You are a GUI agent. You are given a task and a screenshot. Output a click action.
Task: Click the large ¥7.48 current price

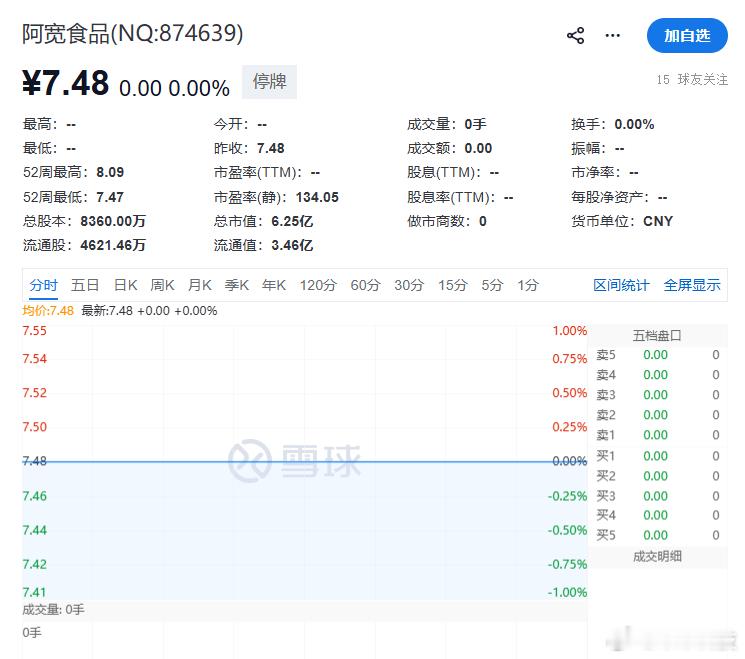click(x=66, y=84)
